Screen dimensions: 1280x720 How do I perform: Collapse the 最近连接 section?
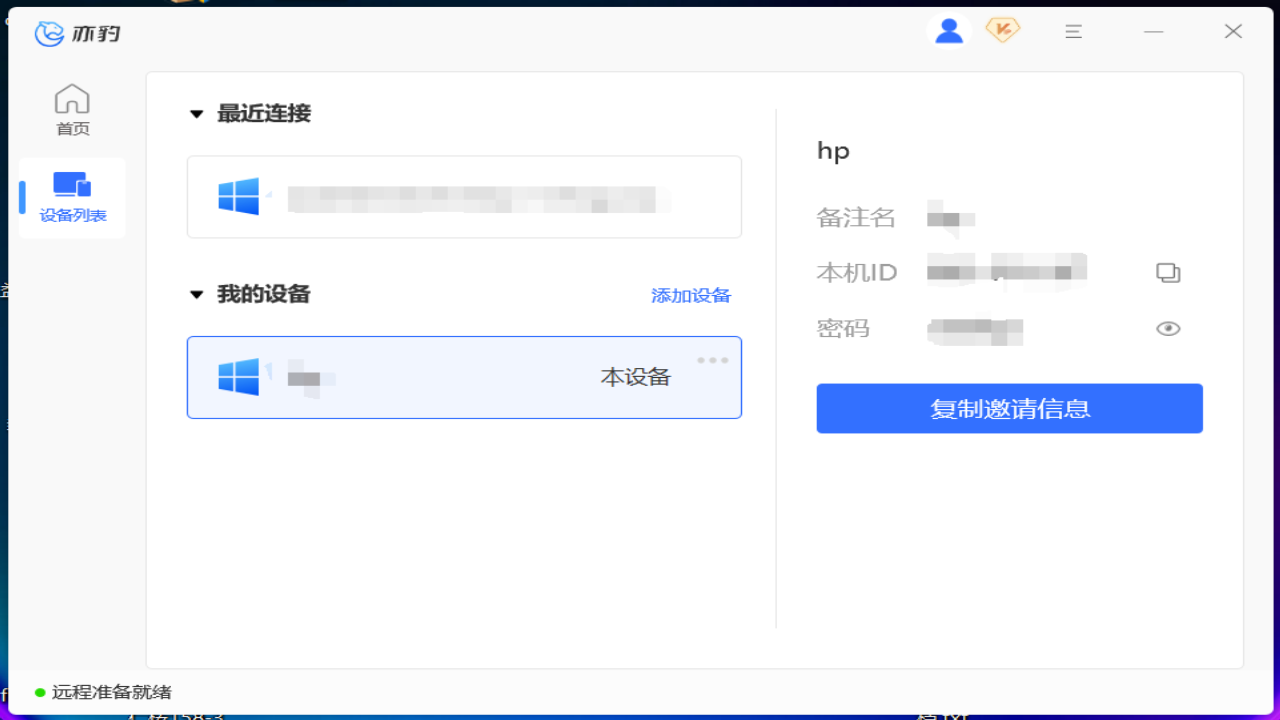click(x=197, y=114)
